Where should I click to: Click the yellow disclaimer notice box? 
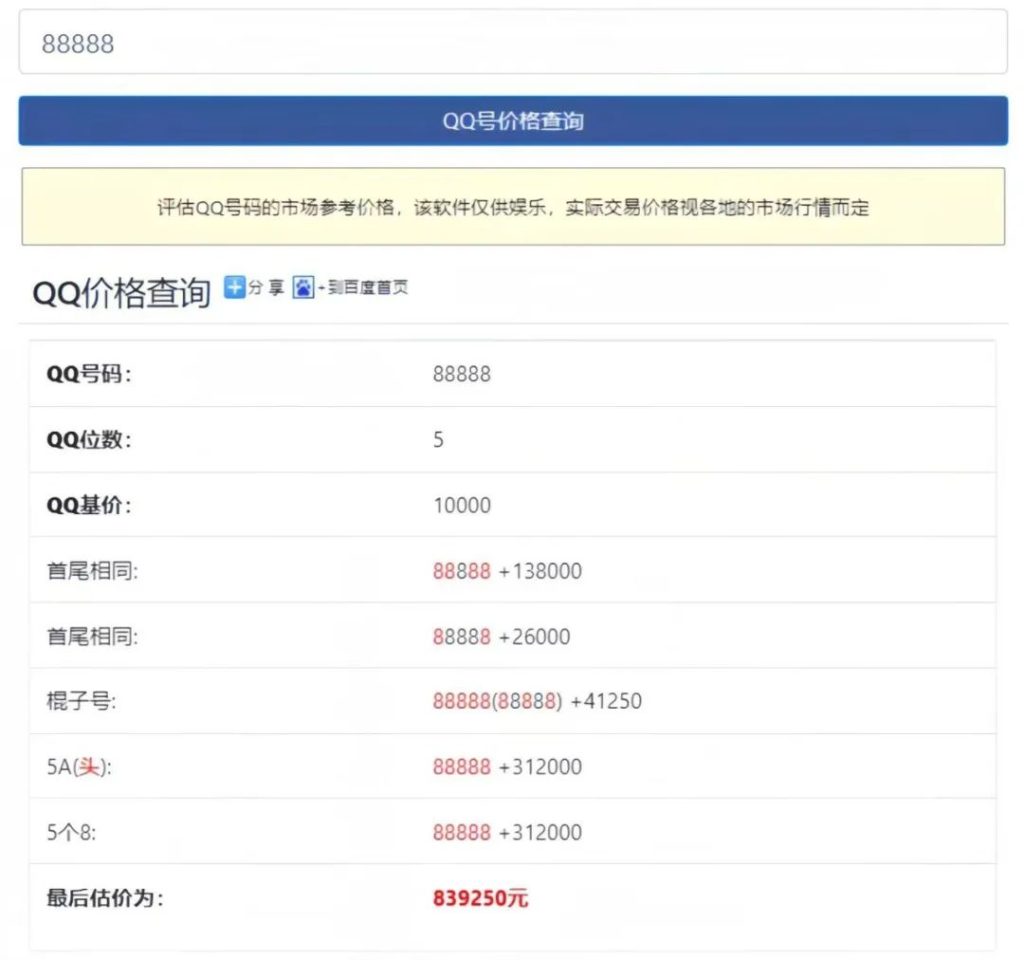click(x=512, y=207)
